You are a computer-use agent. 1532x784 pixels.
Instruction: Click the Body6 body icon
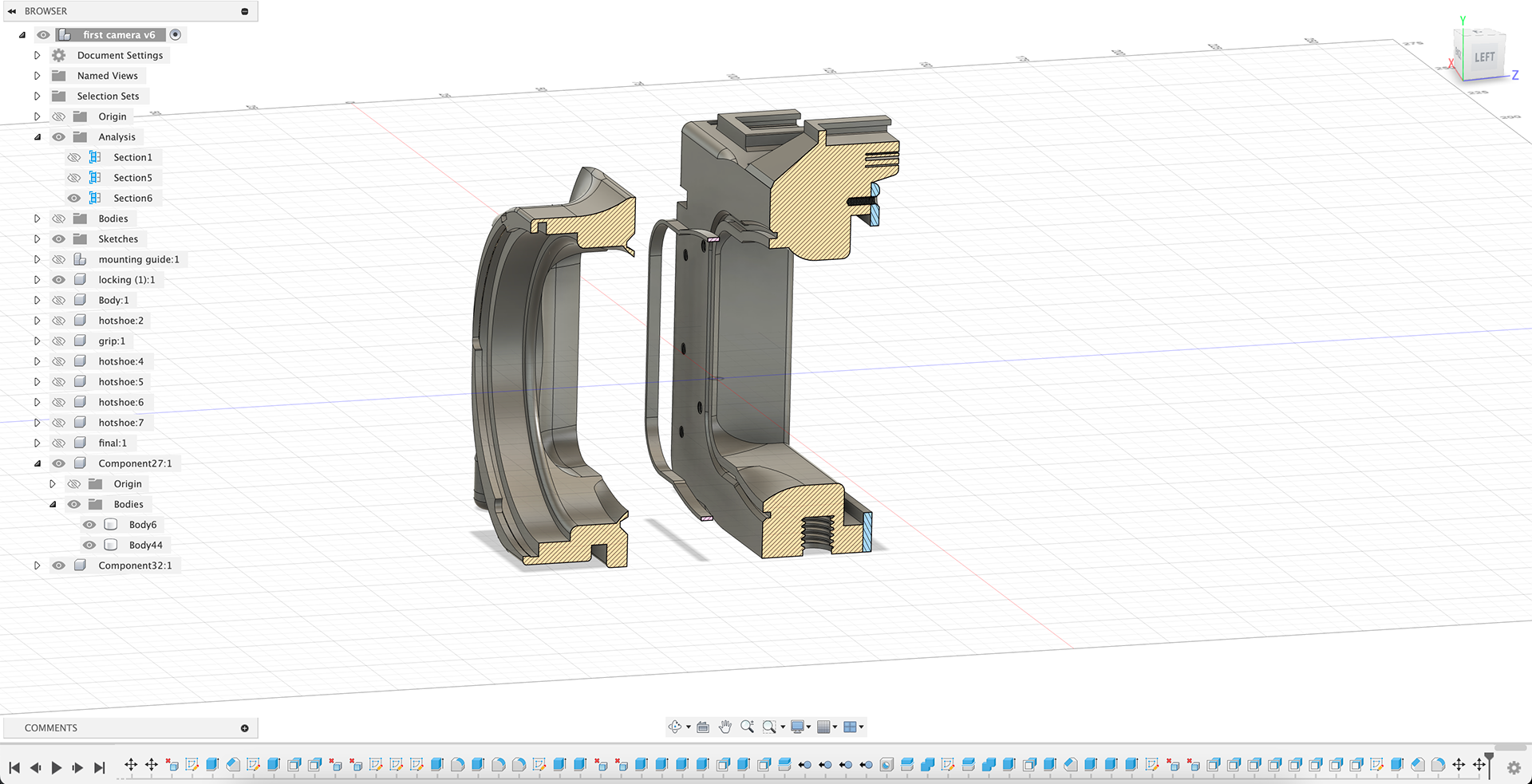pyautogui.click(x=111, y=525)
